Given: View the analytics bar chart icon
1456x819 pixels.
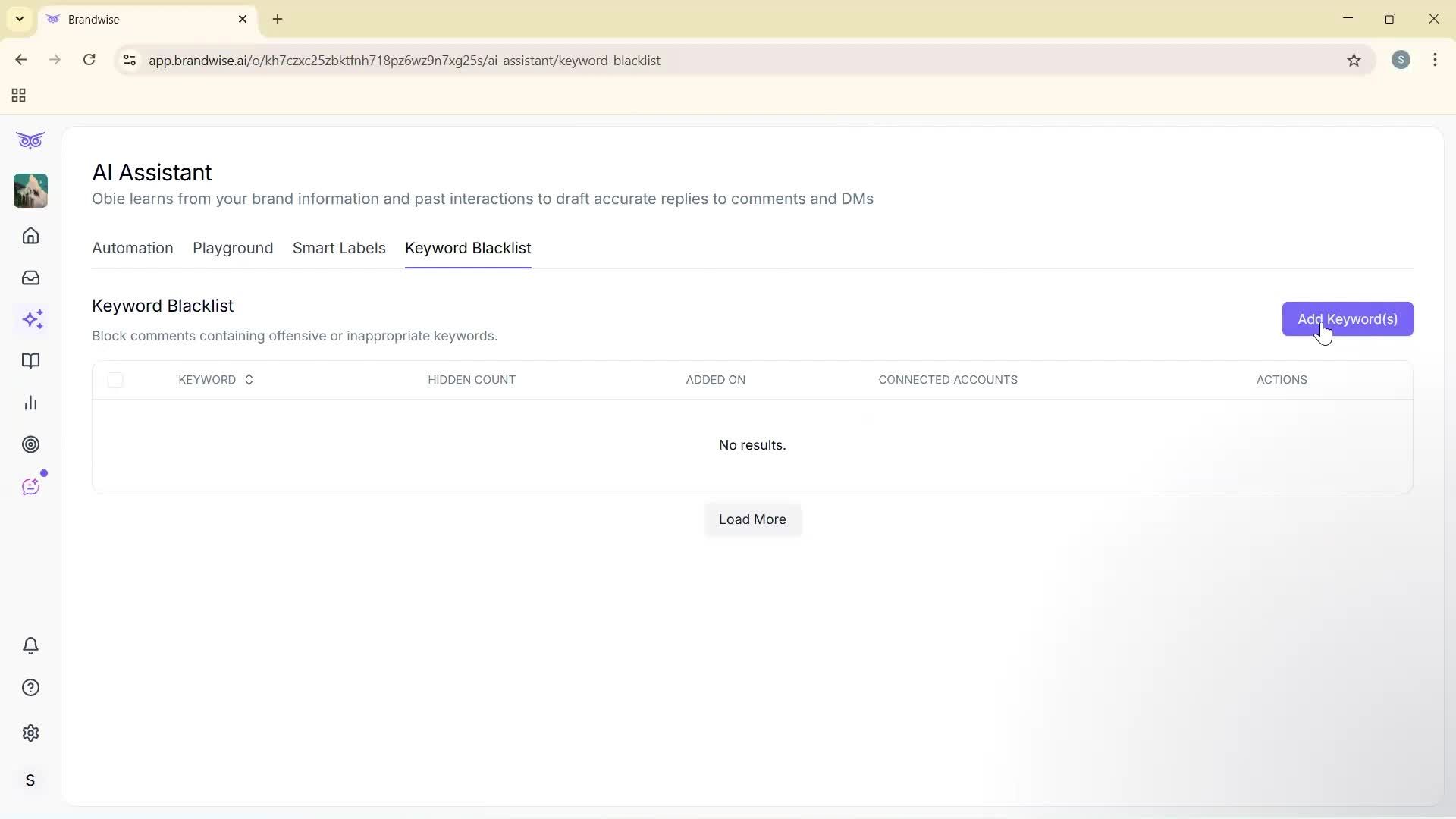Looking at the screenshot, I should [30, 403].
